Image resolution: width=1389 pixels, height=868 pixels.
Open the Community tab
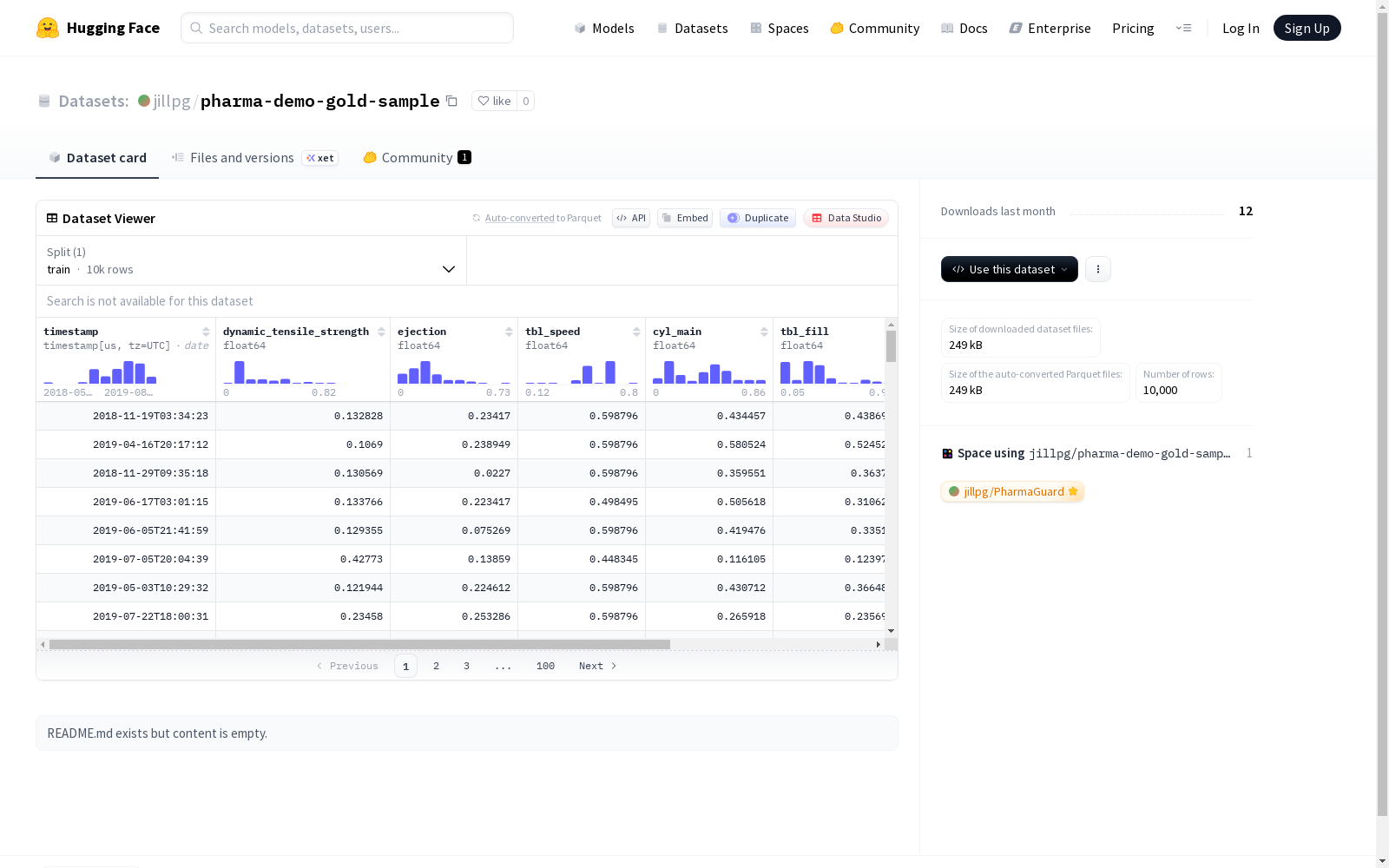pyautogui.click(x=418, y=158)
